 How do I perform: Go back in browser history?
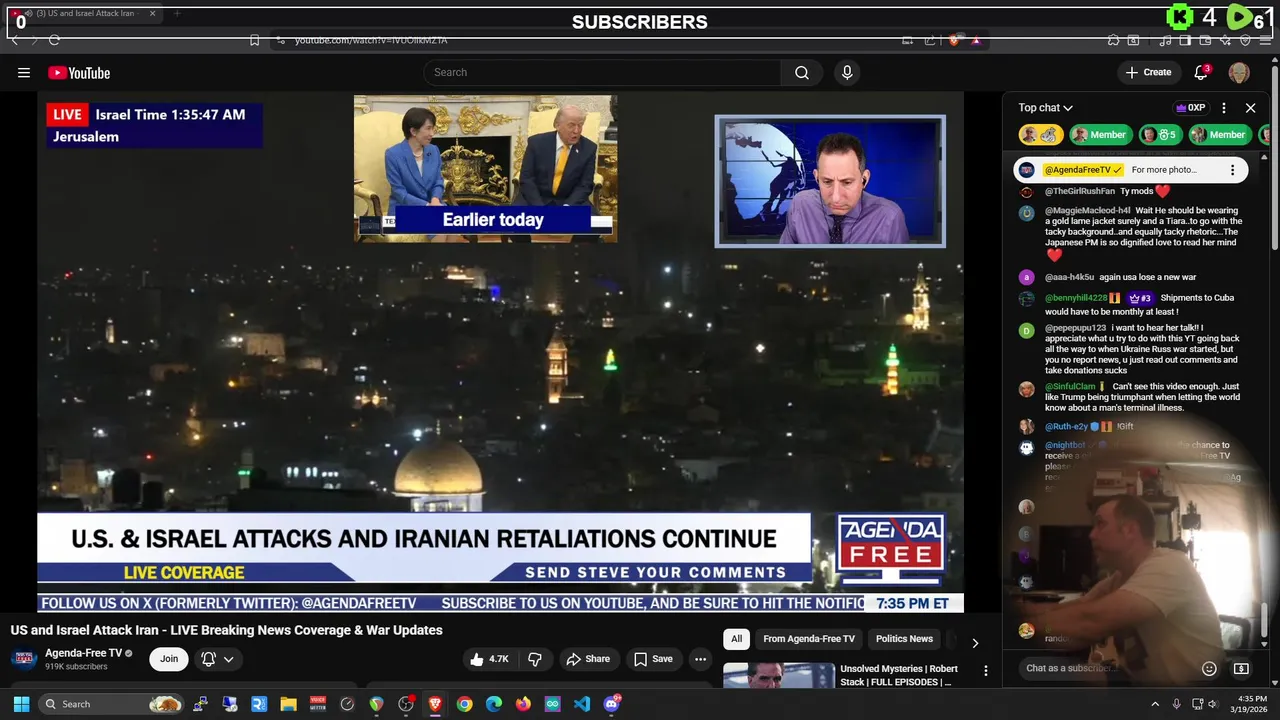15,40
